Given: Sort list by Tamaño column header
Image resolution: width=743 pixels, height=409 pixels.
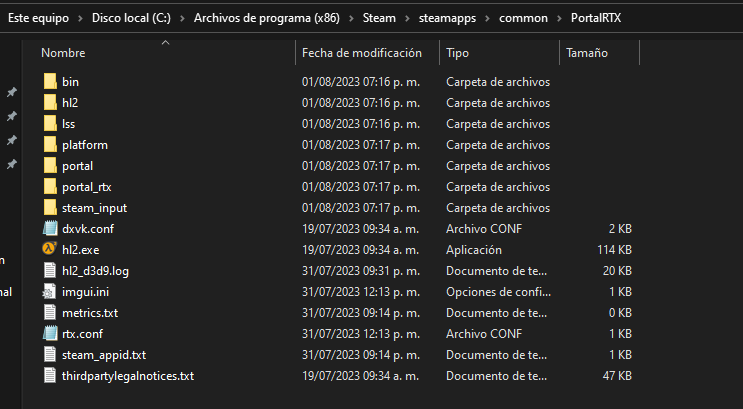Looking at the screenshot, I should [x=587, y=52].
